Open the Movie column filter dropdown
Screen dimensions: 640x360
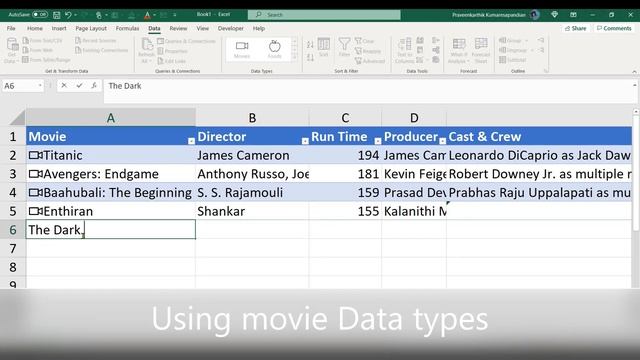tap(191, 141)
